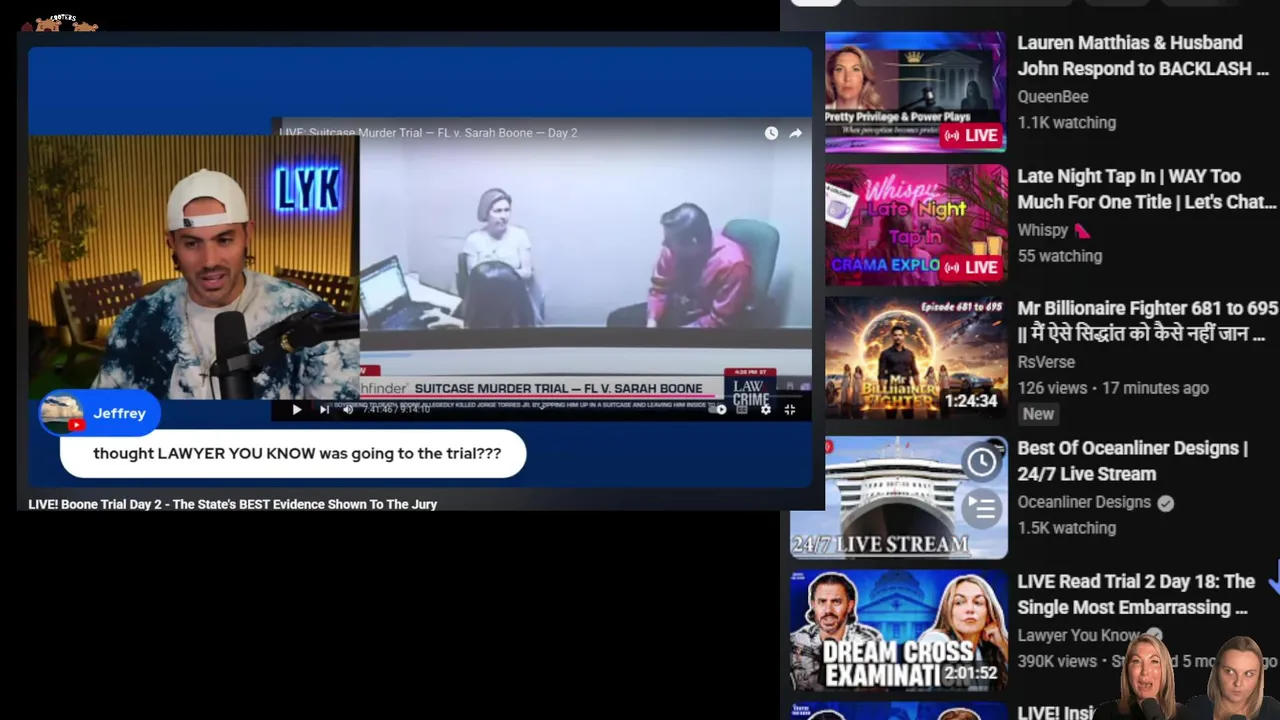Click '1.1K watching' text under QueenBee
This screenshot has height=720, width=1280.
point(1066,123)
